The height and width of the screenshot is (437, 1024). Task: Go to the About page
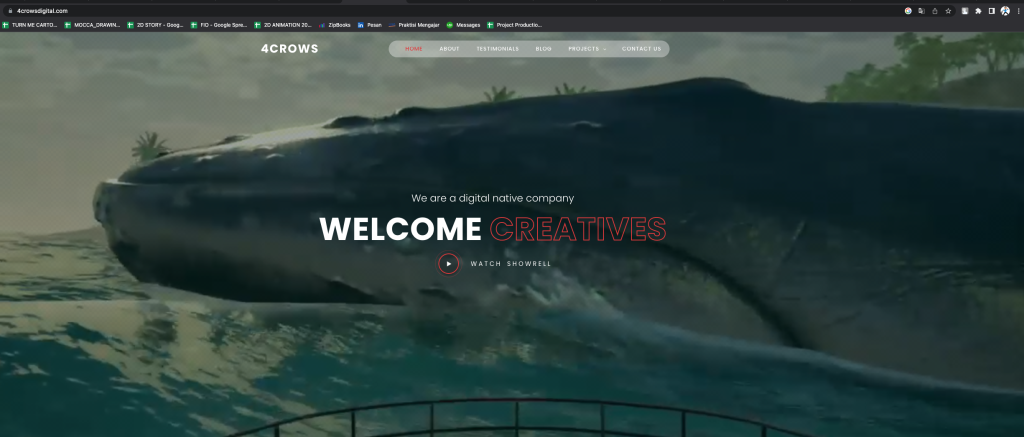pyautogui.click(x=449, y=49)
